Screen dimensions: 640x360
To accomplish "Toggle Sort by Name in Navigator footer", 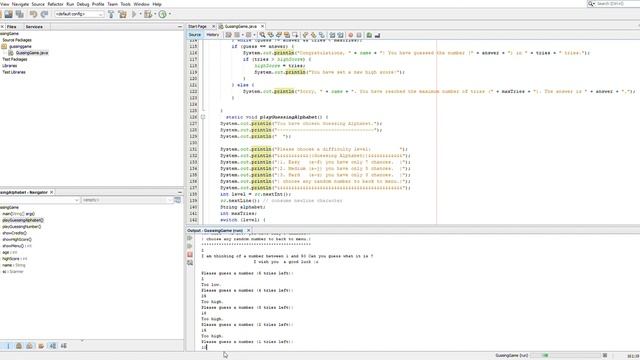I will point(53,346).
